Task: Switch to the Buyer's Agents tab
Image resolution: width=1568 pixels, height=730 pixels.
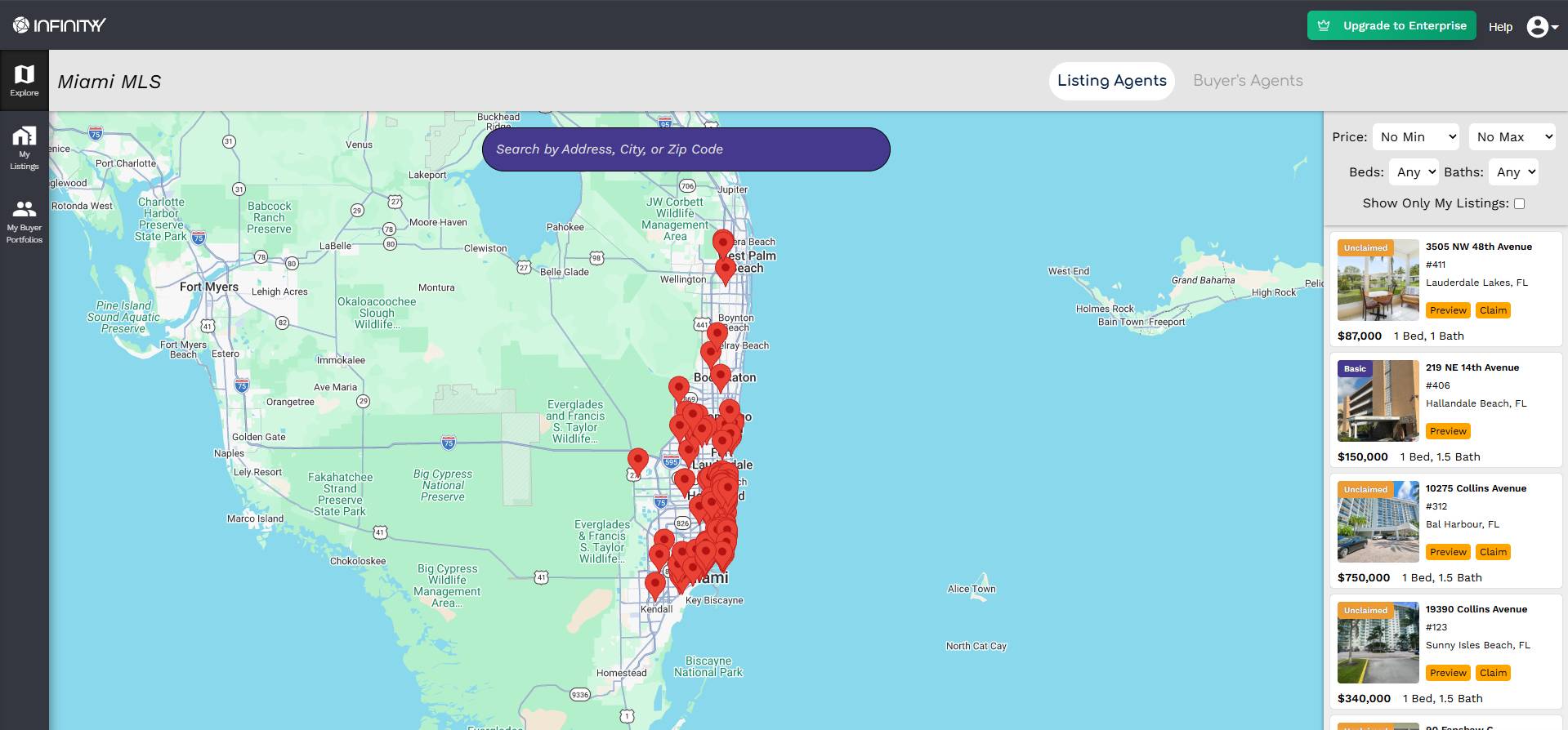Action: [1248, 81]
